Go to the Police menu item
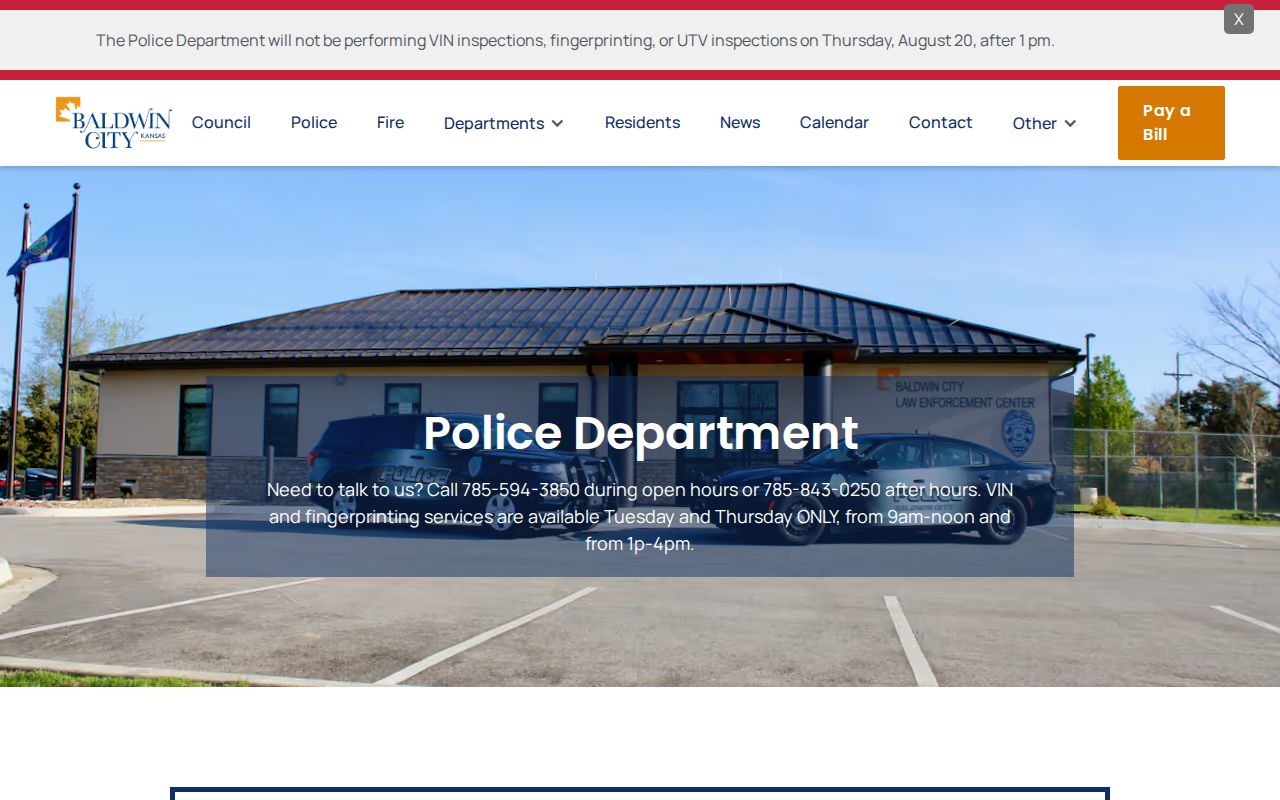Screen dimensions: 1280x800 [x=314, y=122]
